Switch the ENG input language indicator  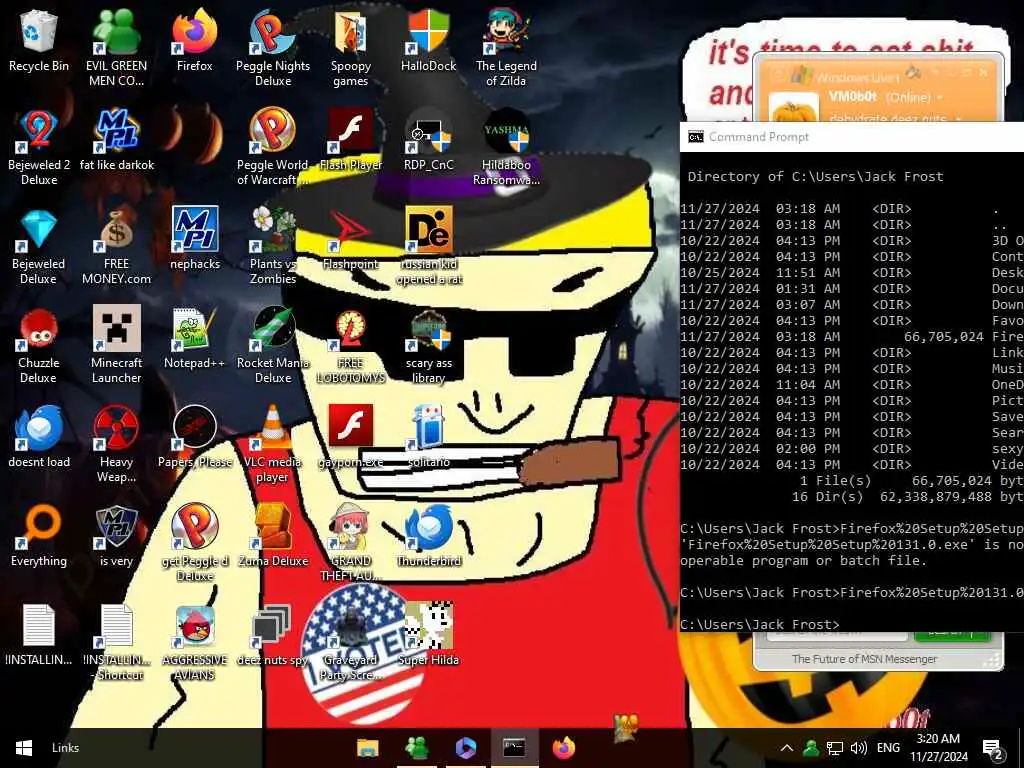[x=888, y=748]
